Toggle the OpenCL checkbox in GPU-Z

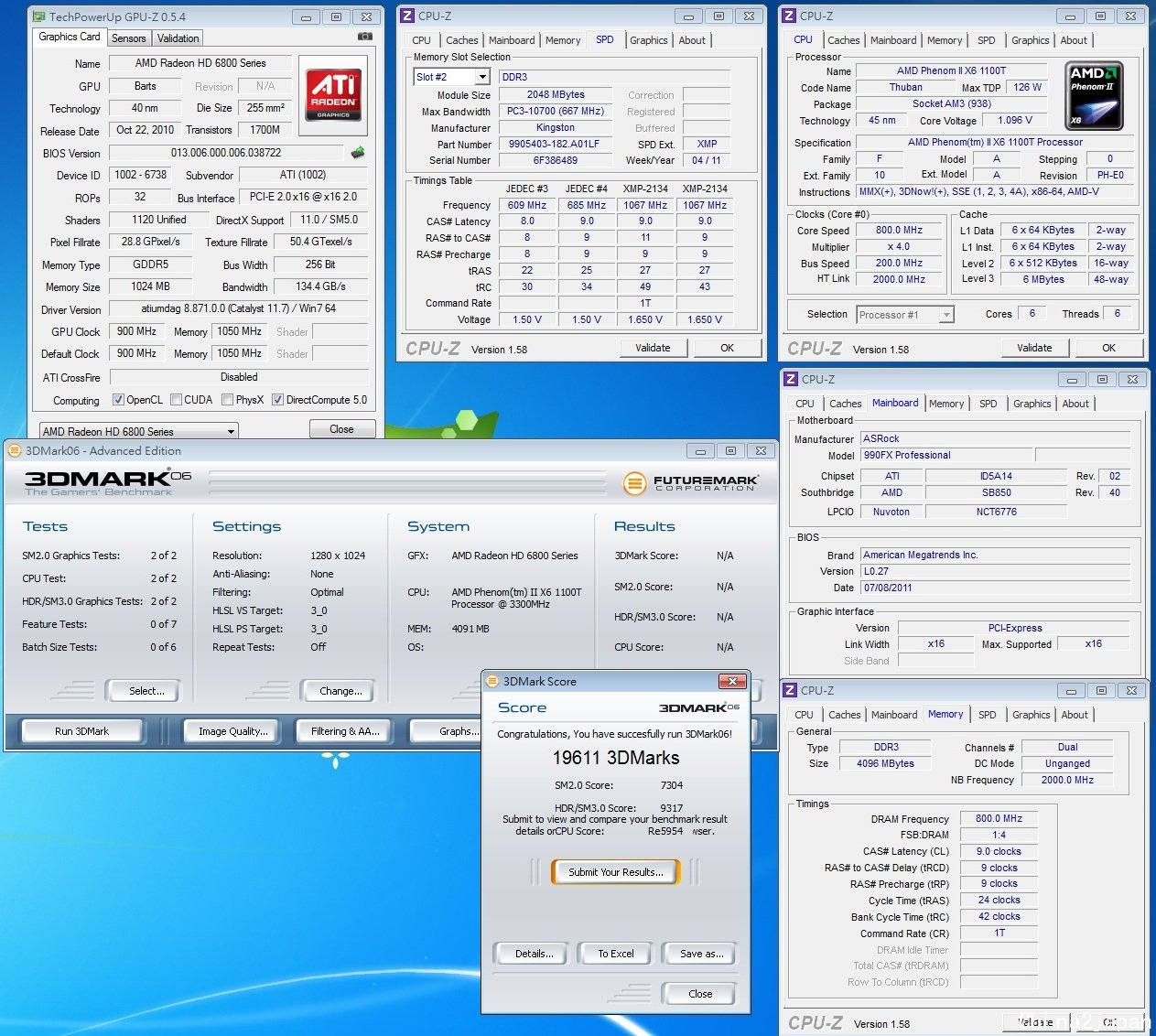coord(118,400)
